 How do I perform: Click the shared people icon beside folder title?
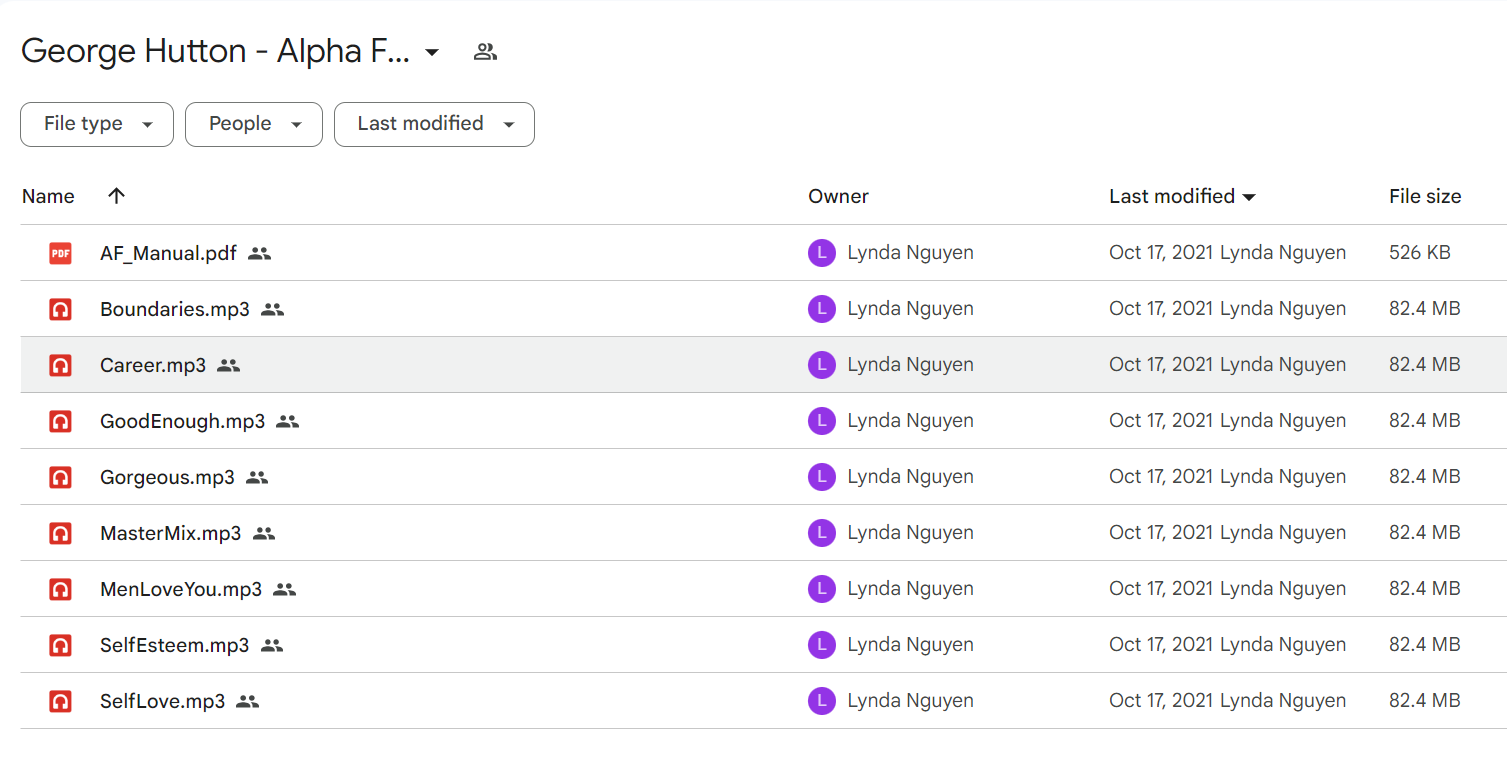click(485, 52)
